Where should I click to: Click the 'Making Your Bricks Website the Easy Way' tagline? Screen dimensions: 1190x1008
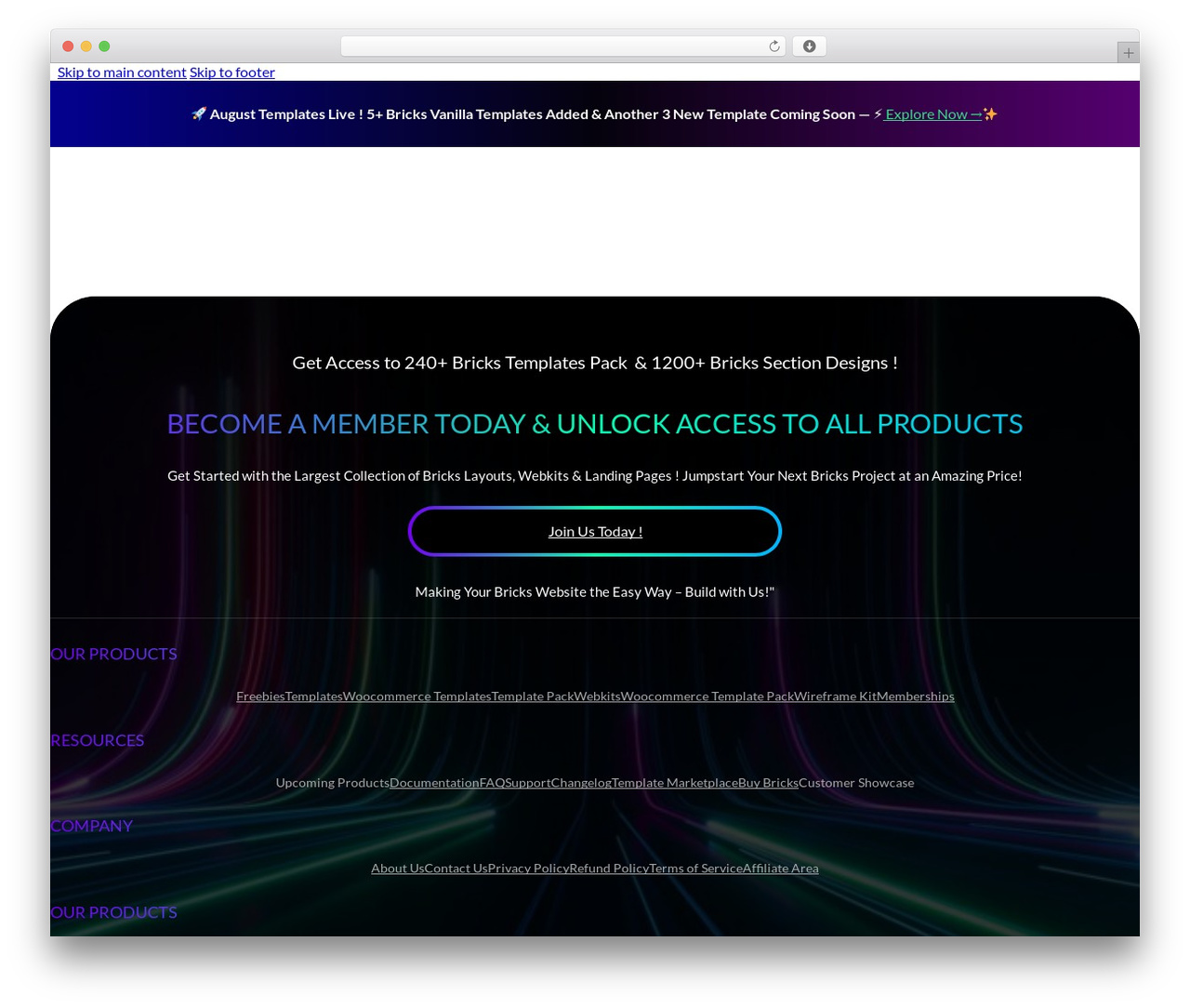coord(595,592)
